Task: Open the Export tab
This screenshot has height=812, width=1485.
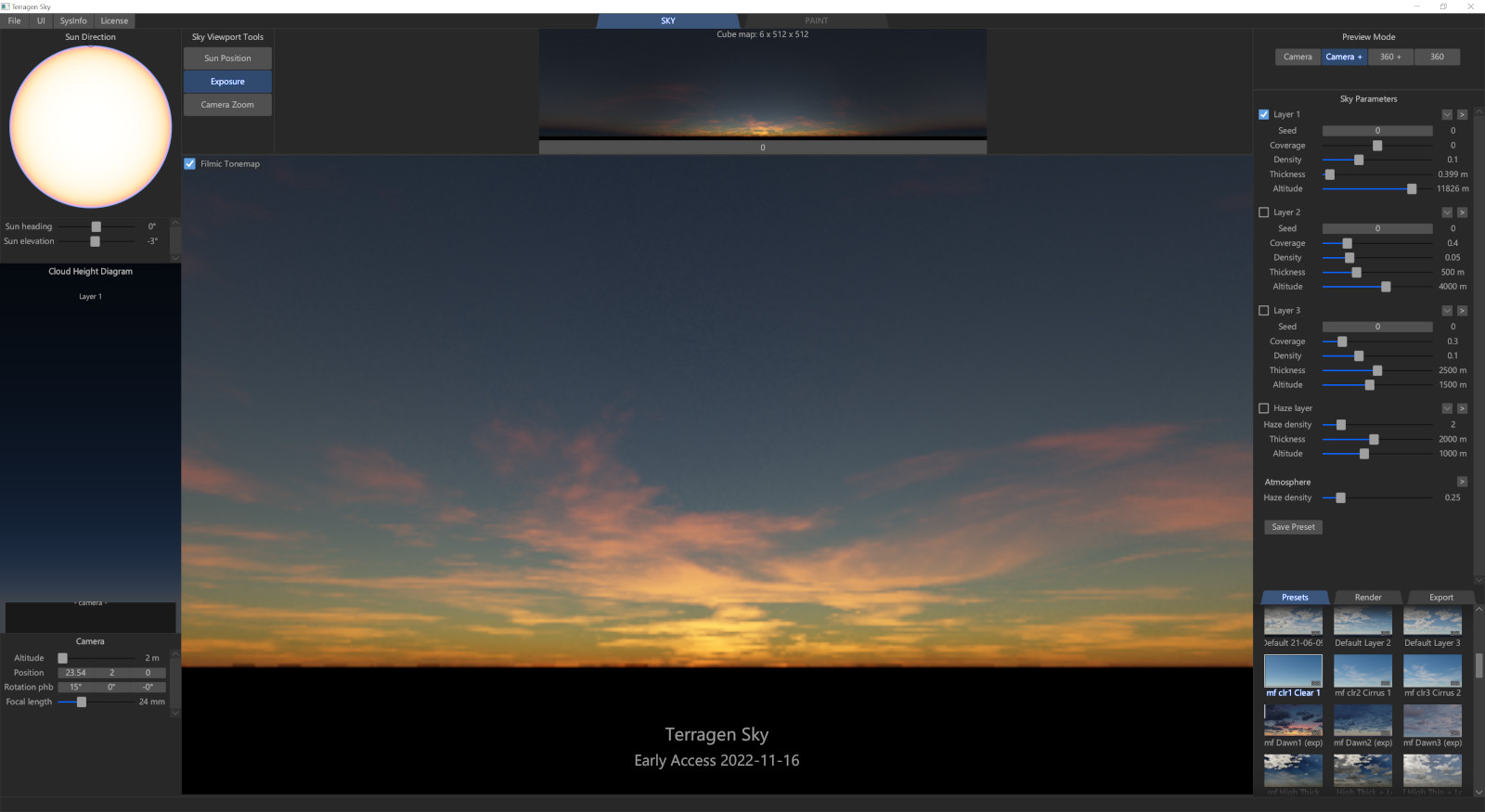Action: 1441,598
